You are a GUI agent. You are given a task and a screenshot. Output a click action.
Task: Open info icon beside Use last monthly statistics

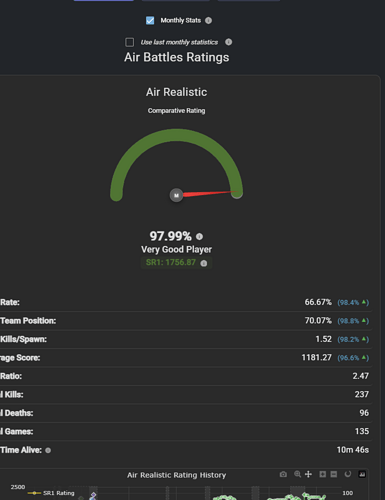[228, 42]
